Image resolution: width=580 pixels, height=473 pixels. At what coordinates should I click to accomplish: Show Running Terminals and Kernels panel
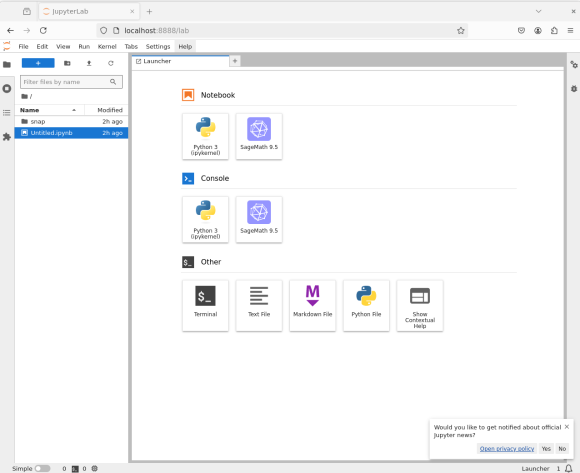[7, 89]
